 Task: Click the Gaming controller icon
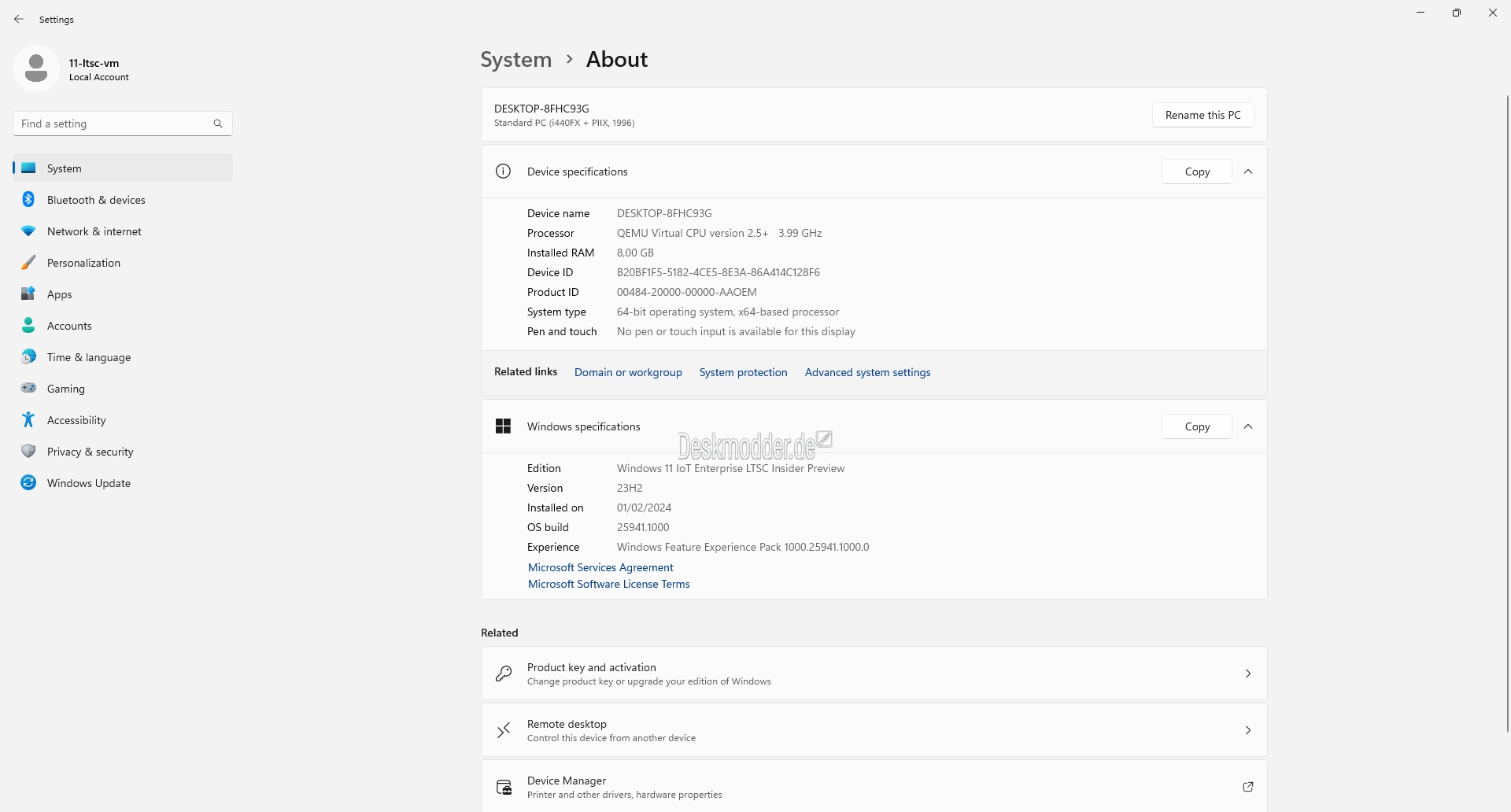coord(28,388)
